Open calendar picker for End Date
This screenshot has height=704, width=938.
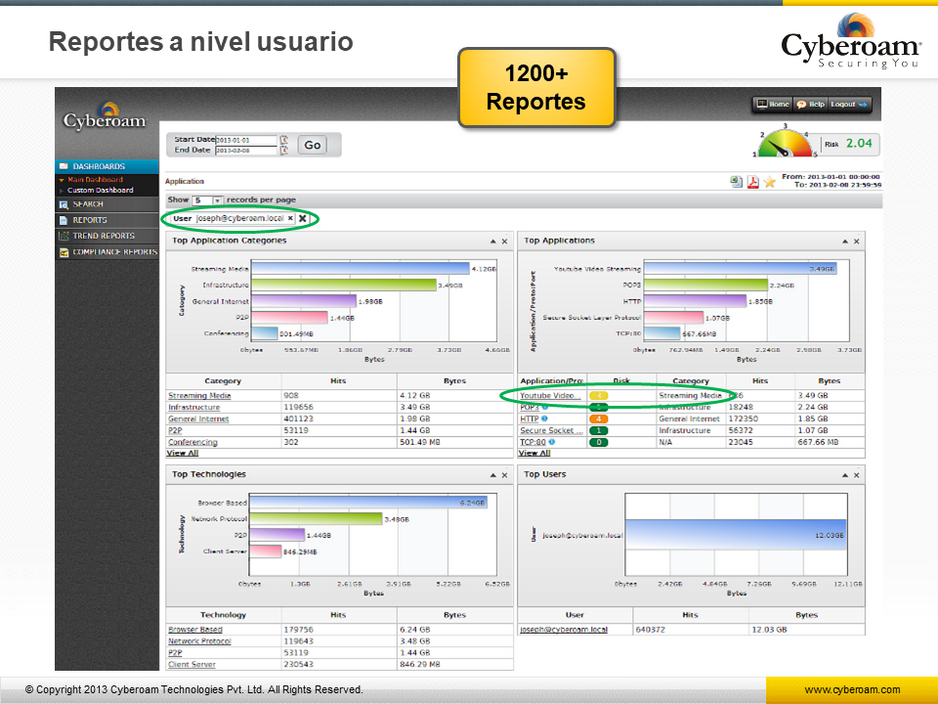pos(284,150)
